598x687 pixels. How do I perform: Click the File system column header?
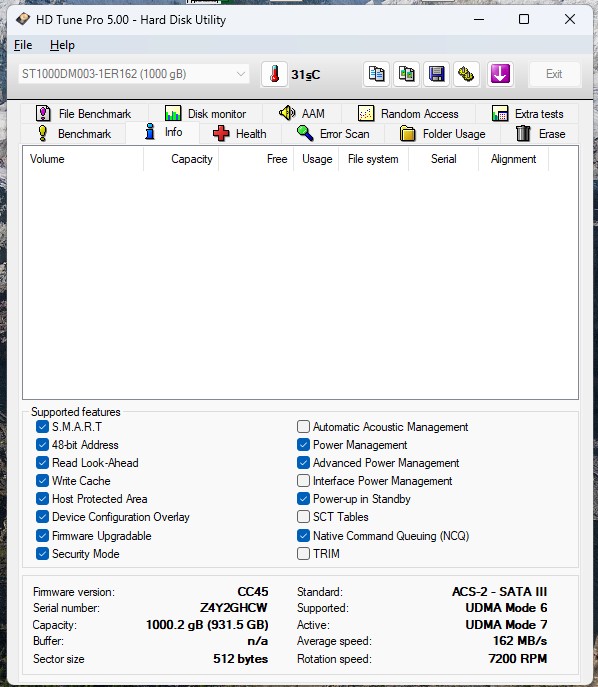pyautogui.click(x=373, y=159)
